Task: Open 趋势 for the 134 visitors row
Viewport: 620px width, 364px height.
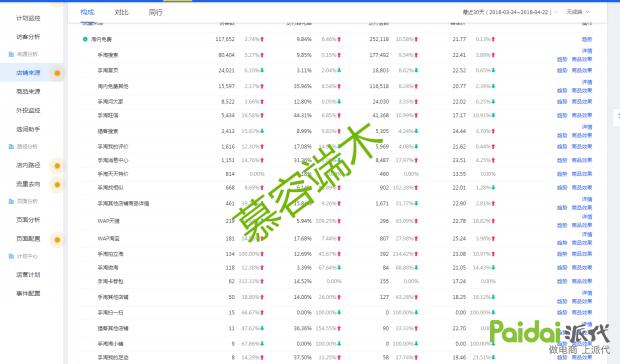Action: pos(562,254)
